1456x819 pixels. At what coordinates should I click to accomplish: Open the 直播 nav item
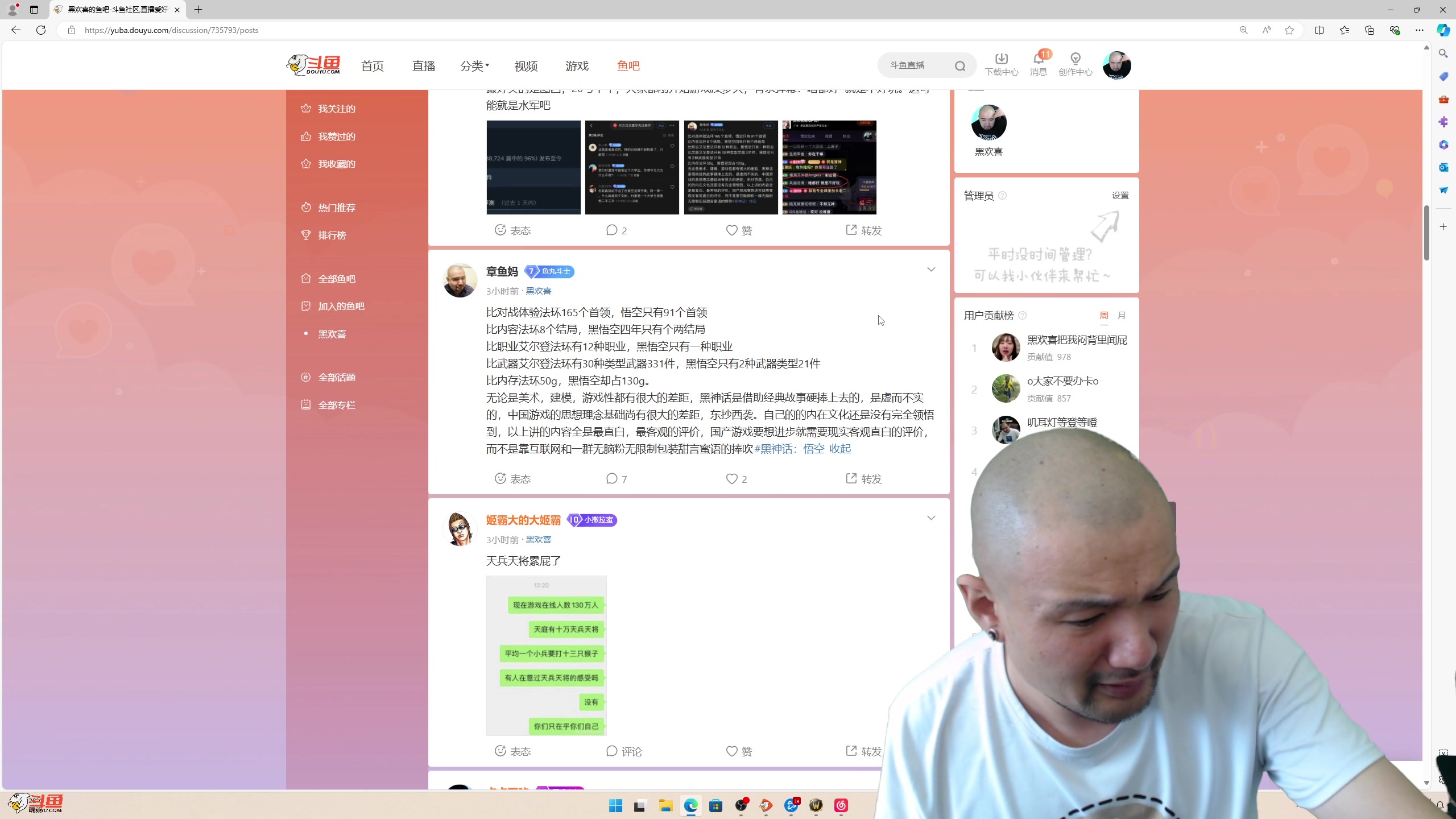tap(424, 66)
